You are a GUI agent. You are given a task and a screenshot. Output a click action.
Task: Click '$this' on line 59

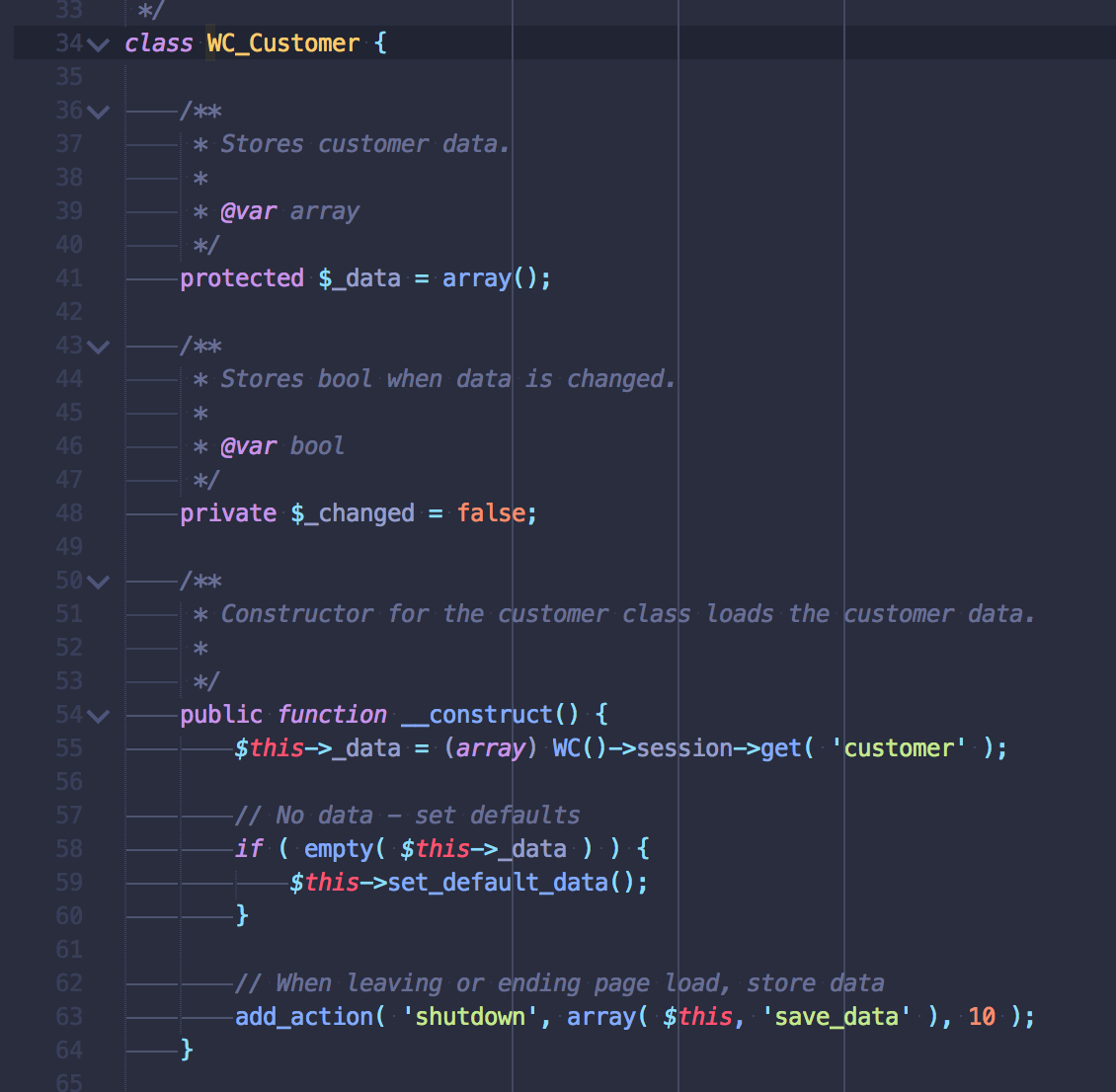tap(325, 883)
